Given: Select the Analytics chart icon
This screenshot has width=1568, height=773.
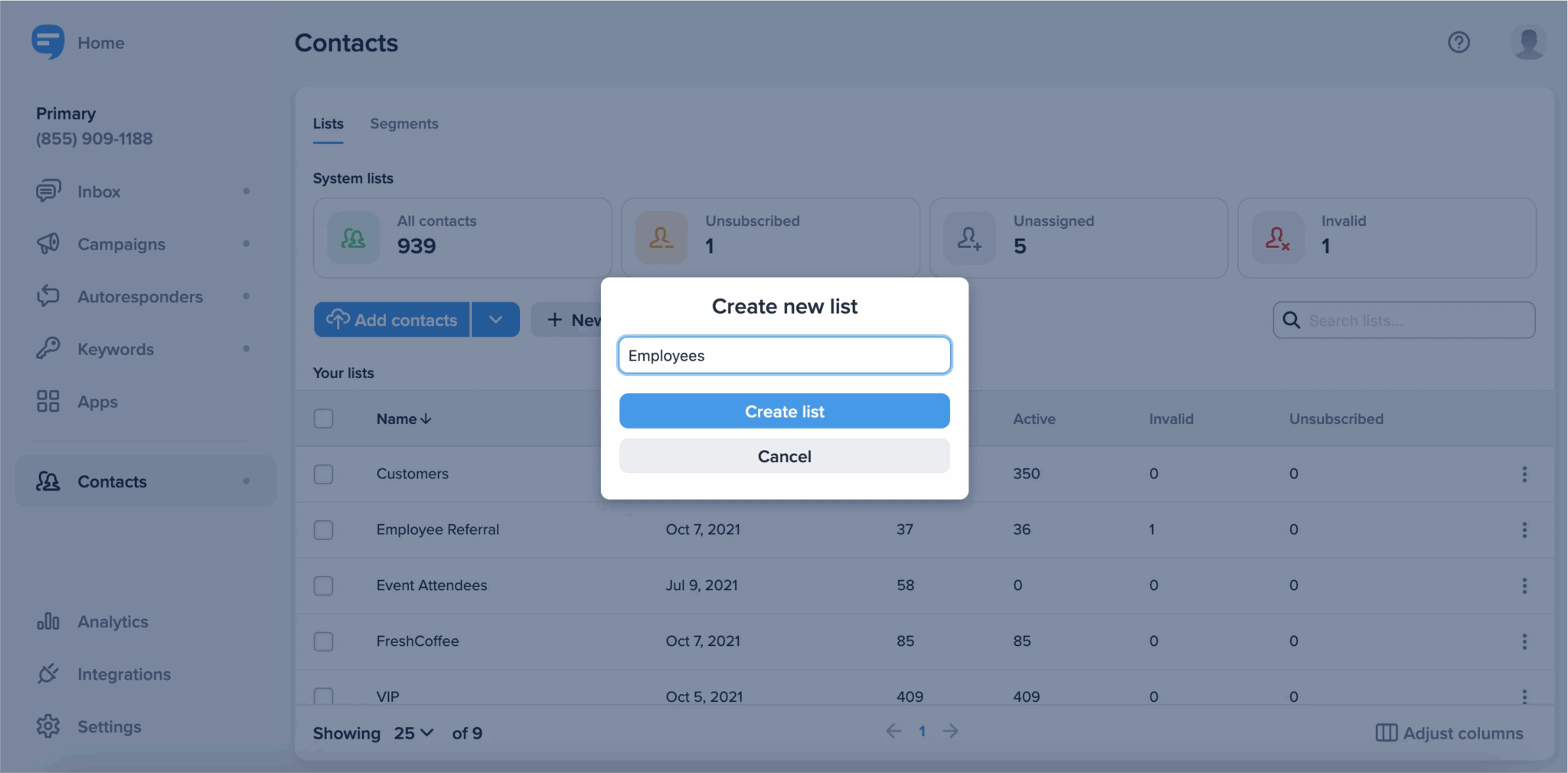Looking at the screenshot, I should click(47, 621).
